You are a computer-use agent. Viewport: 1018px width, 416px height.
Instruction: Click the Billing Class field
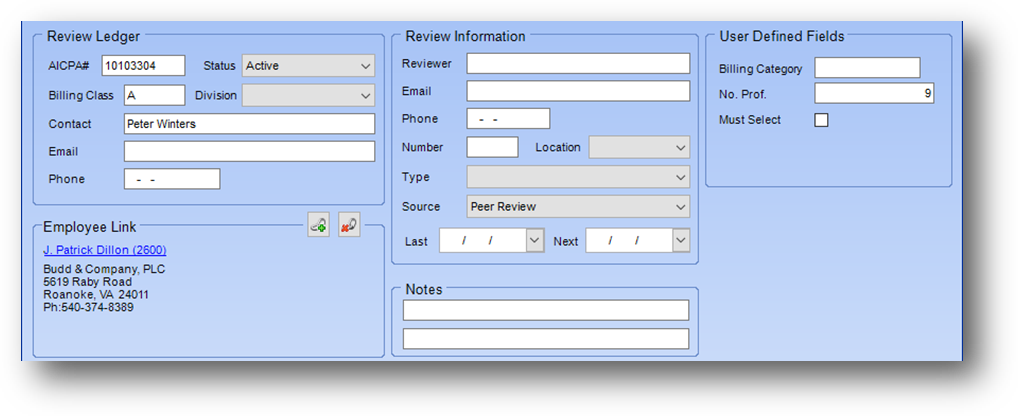point(155,95)
